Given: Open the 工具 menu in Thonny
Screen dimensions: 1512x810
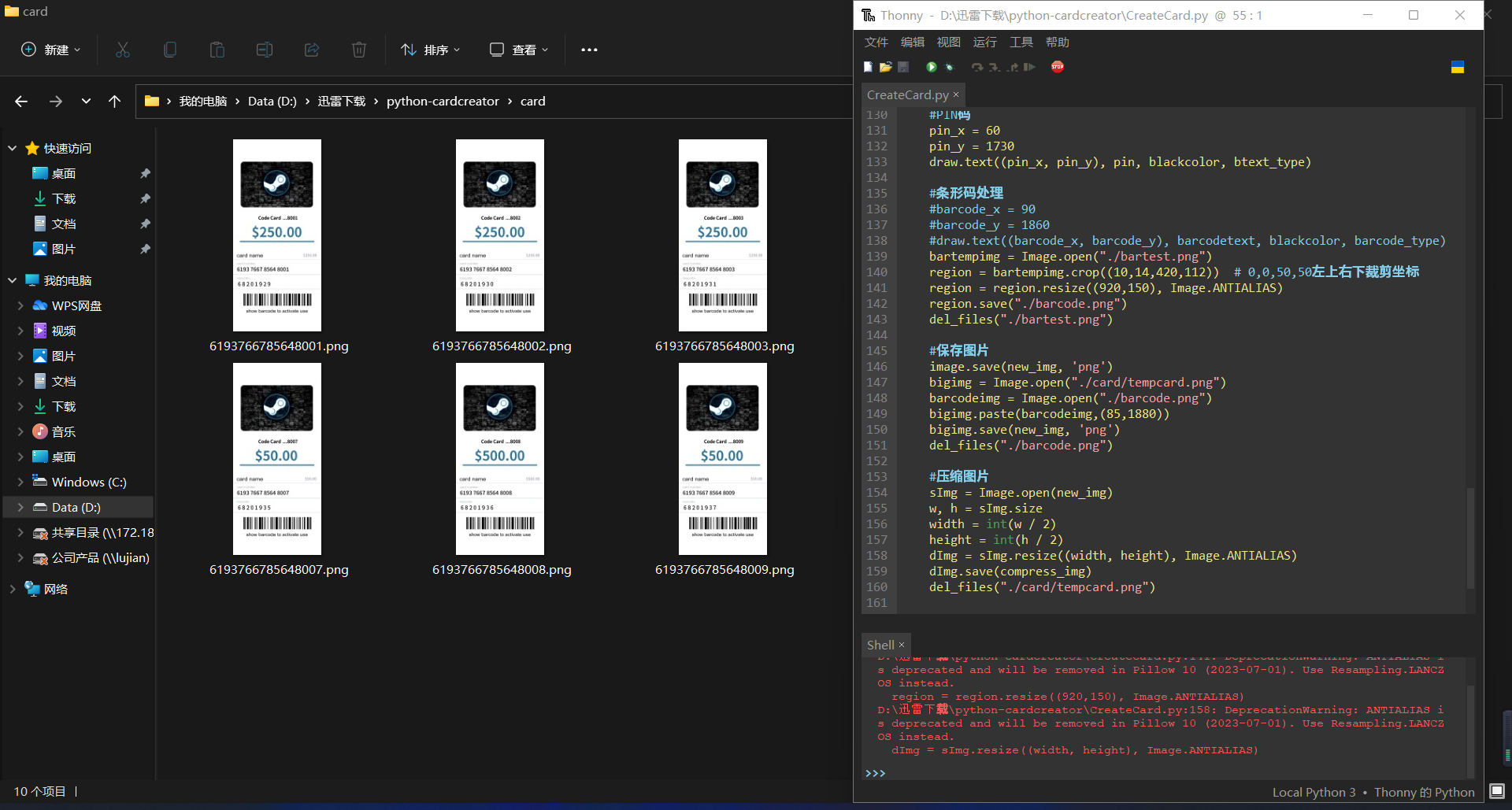Looking at the screenshot, I should pyautogui.click(x=1021, y=42).
